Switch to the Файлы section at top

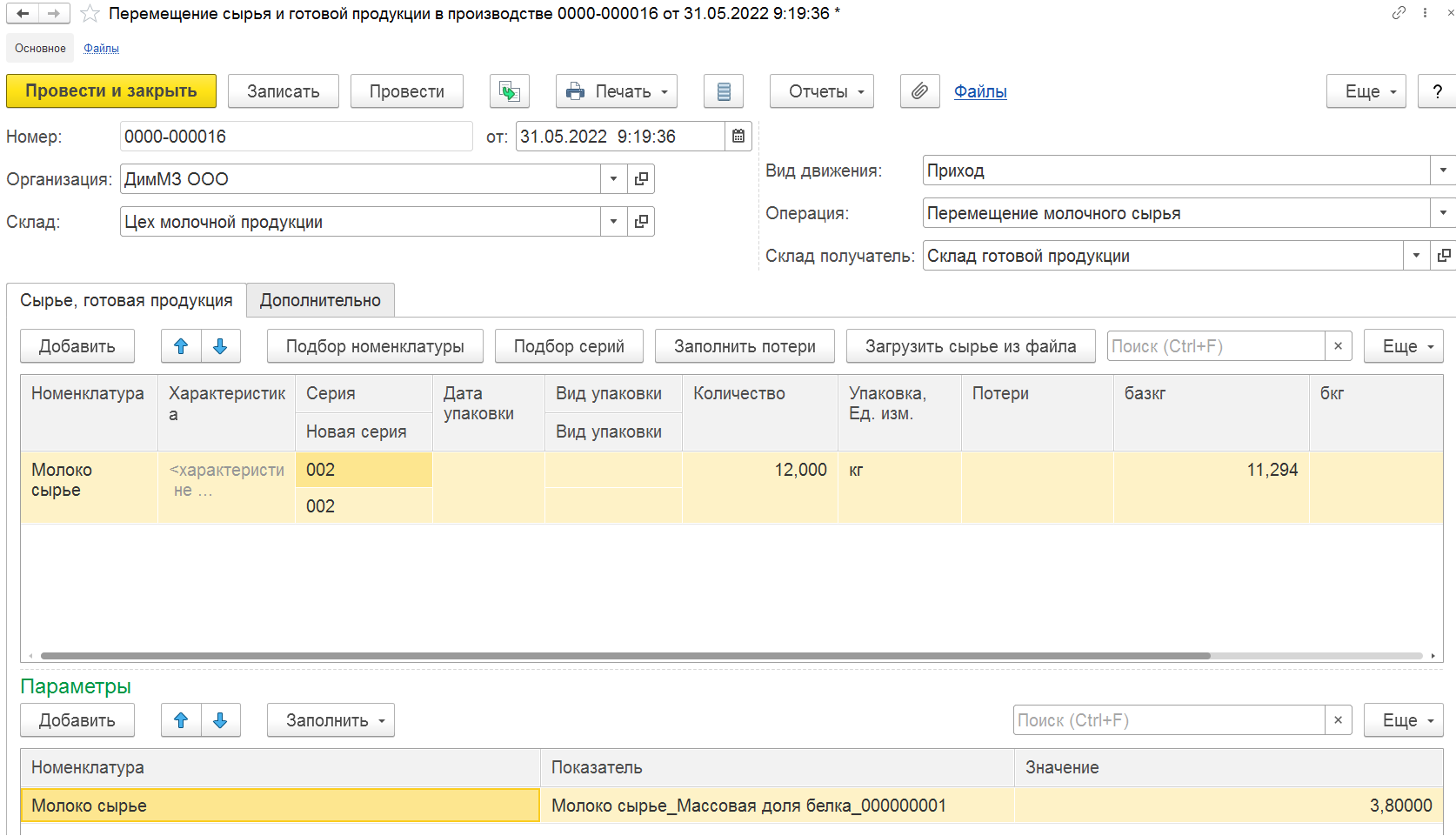tap(101, 49)
